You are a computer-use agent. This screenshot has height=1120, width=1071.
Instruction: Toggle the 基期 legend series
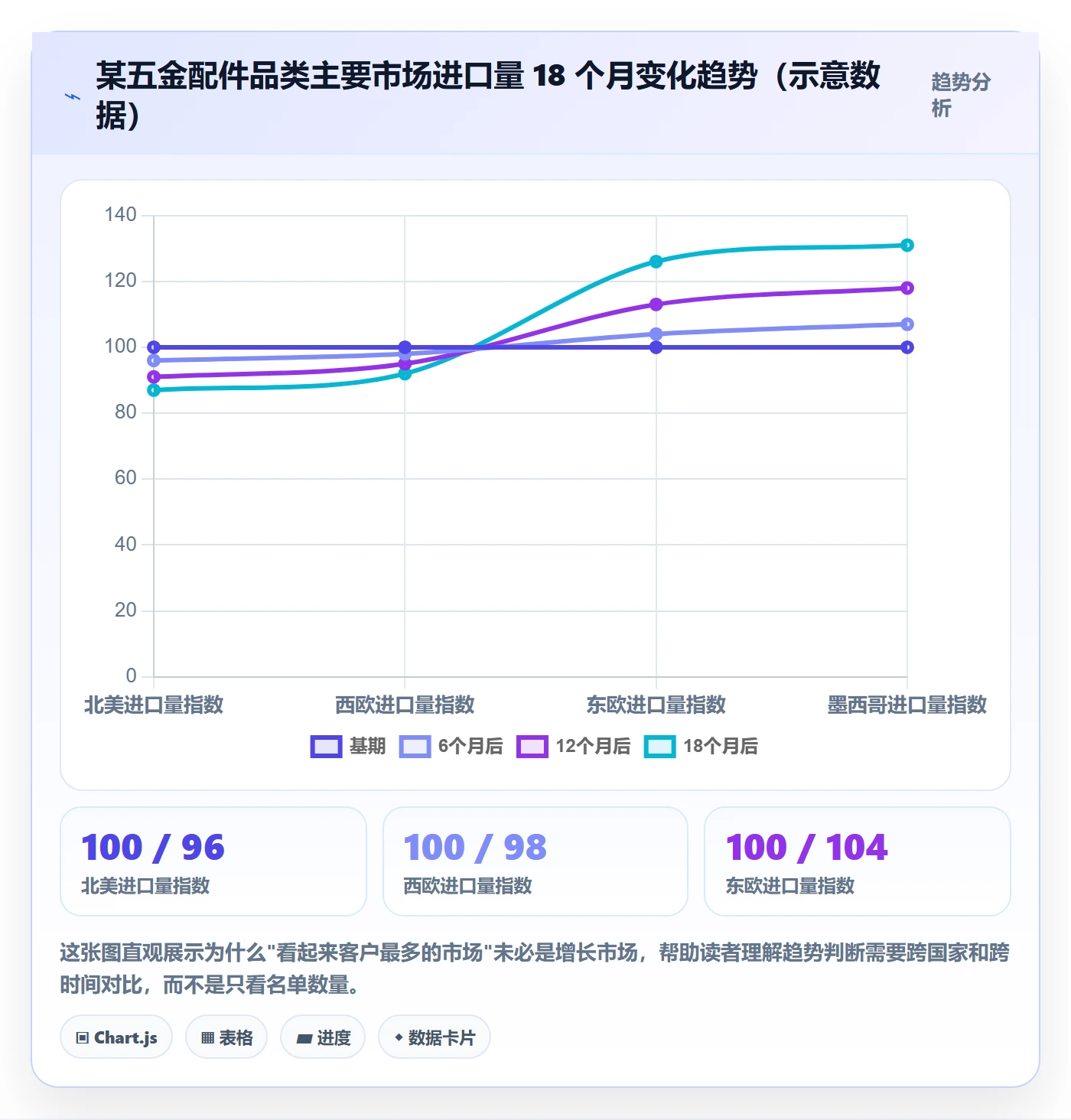(348, 746)
